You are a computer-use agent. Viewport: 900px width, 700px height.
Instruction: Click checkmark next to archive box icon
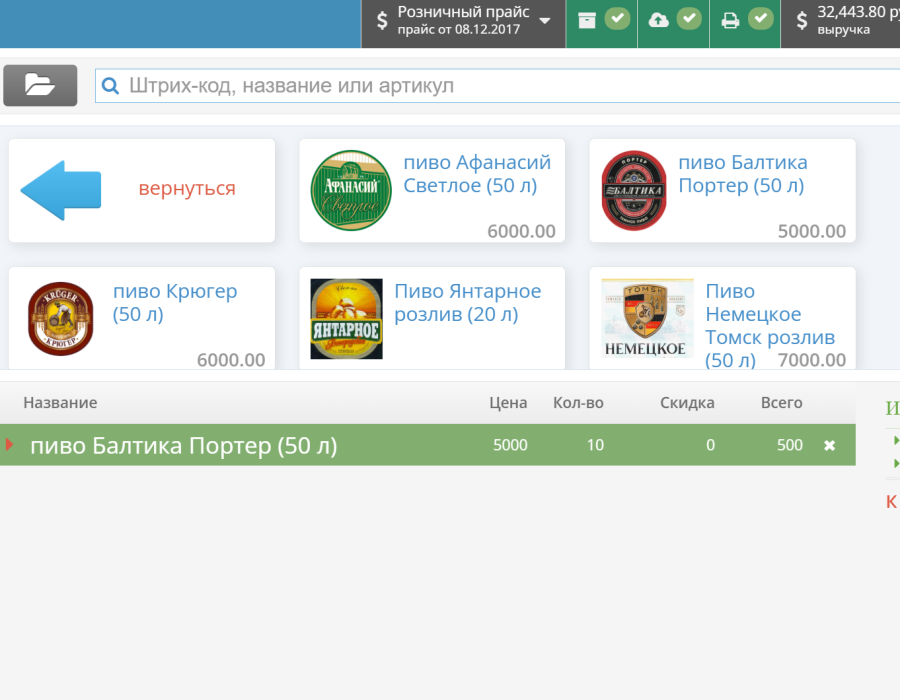pyautogui.click(x=618, y=18)
